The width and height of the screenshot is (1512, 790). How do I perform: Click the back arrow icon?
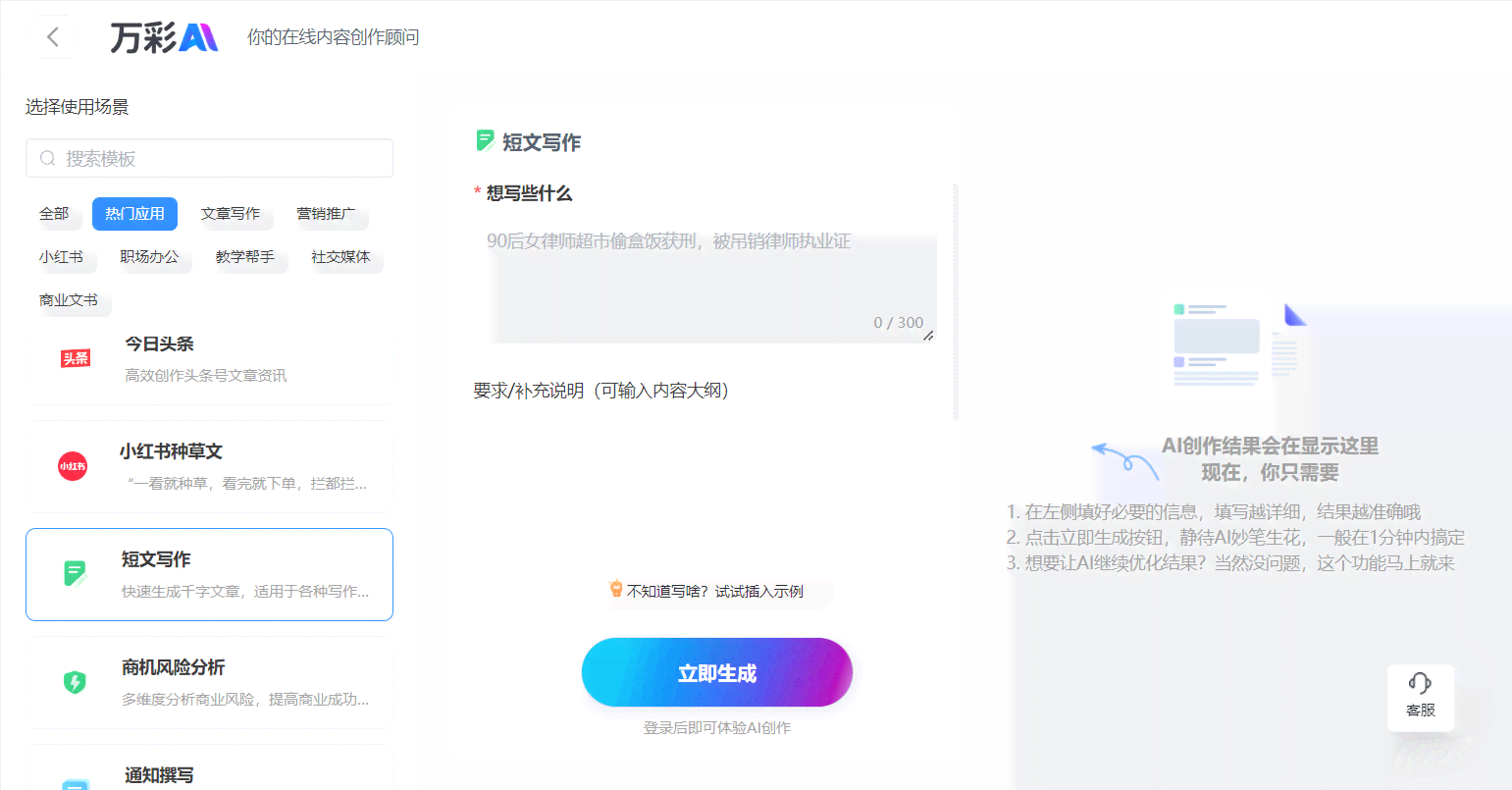point(53,37)
